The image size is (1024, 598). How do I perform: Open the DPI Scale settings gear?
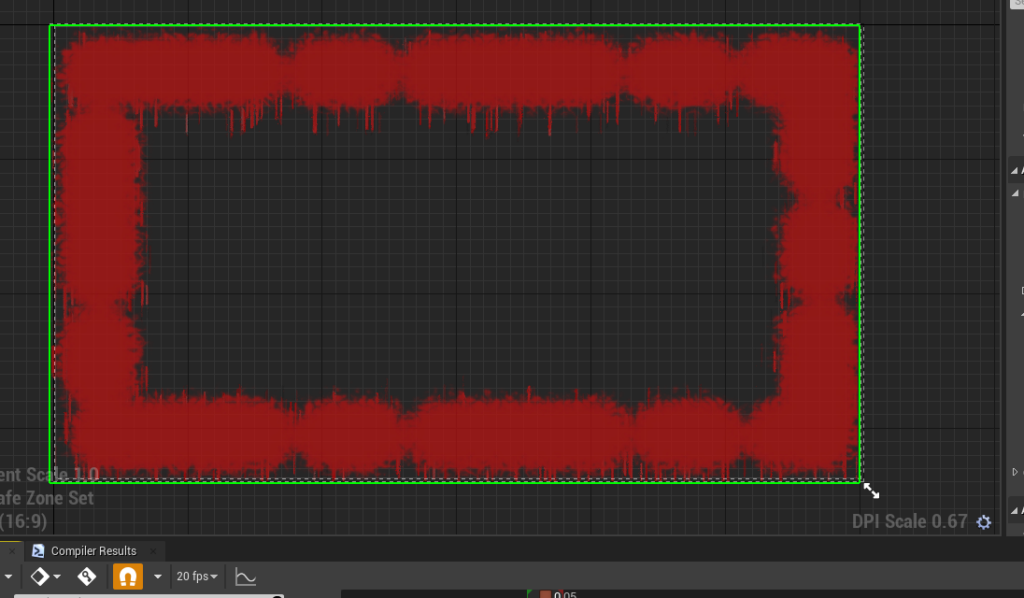click(984, 522)
